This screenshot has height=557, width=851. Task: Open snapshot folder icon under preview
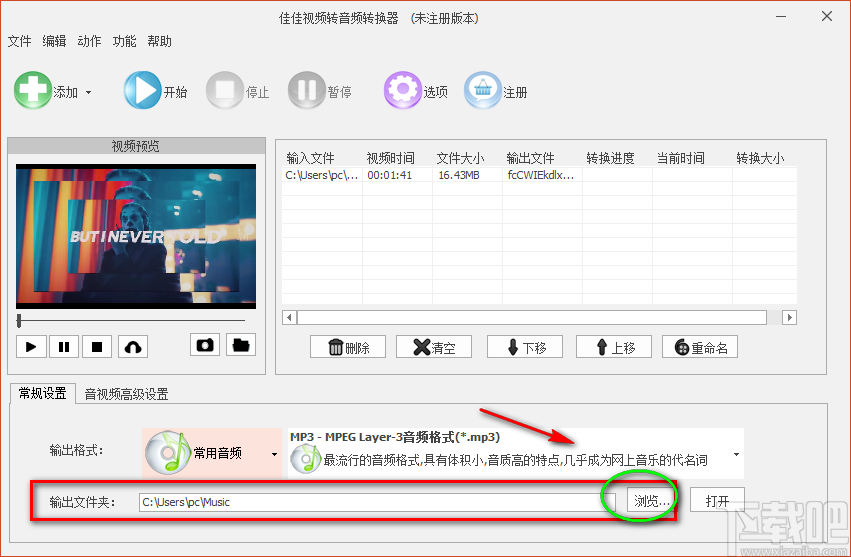click(241, 345)
